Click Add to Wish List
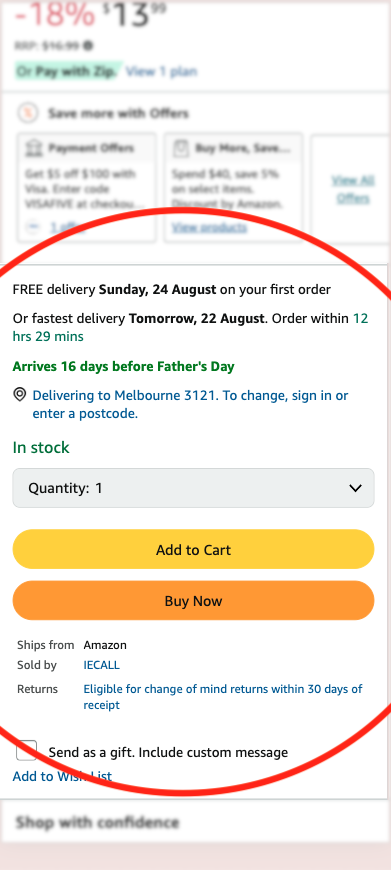 (x=62, y=776)
